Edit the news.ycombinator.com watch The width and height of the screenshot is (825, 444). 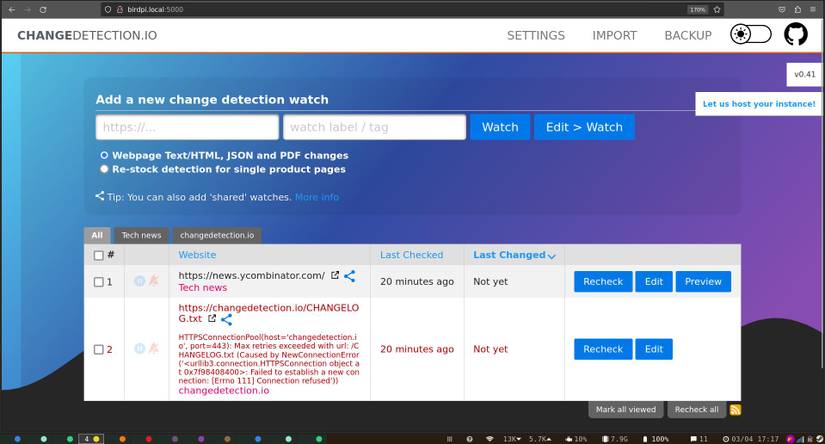pyautogui.click(x=653, y=281)
